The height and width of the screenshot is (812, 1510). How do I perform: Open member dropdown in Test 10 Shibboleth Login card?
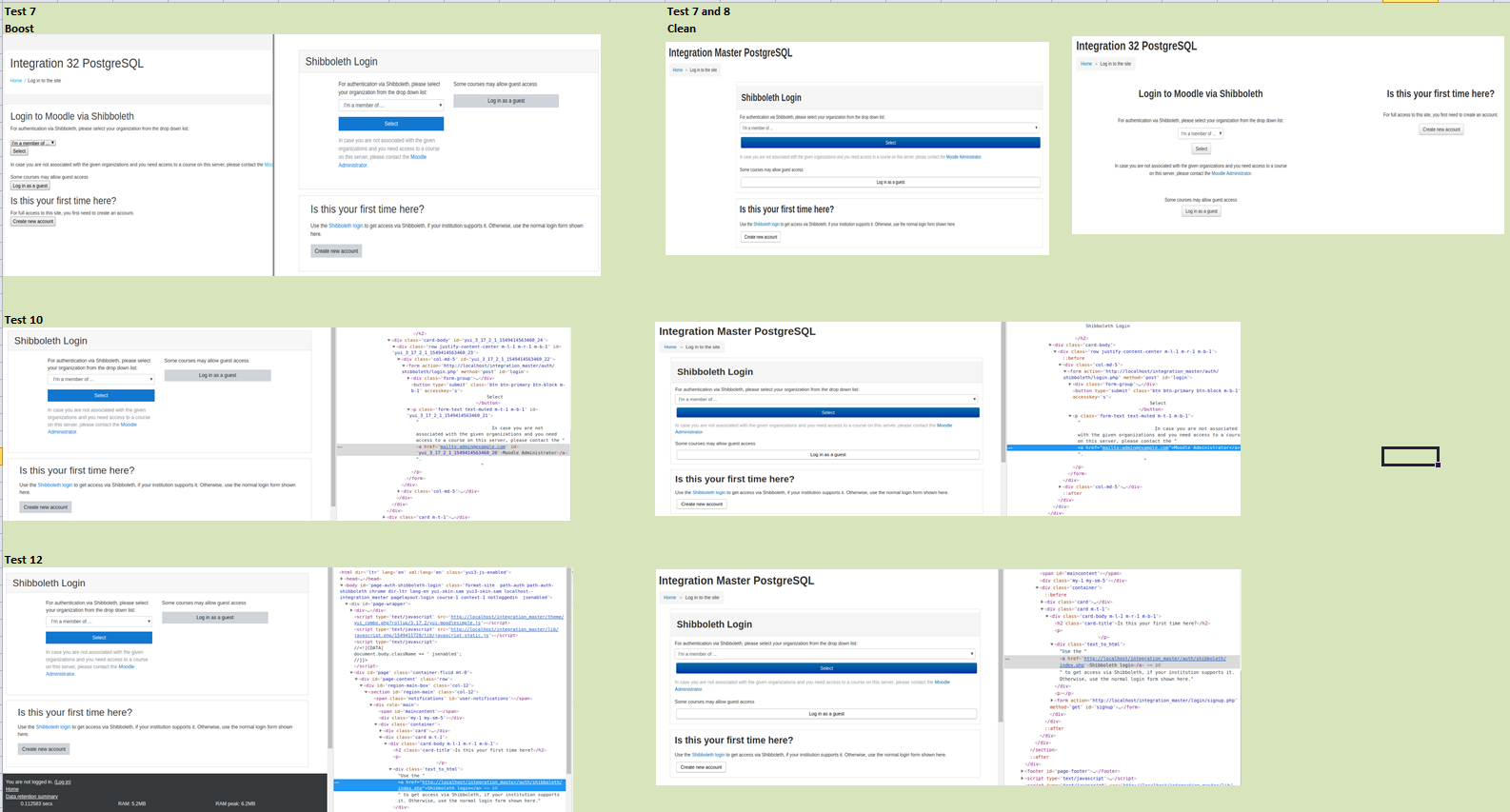(x=101, y=379)
